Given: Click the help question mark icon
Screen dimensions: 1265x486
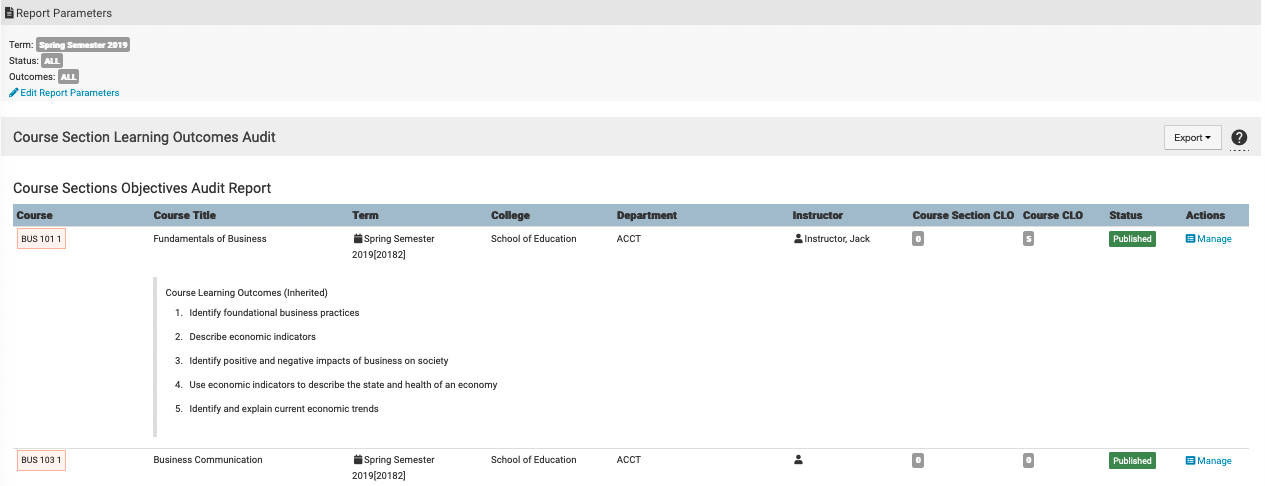Looking at the screenshot, I should coord(1239,138).
